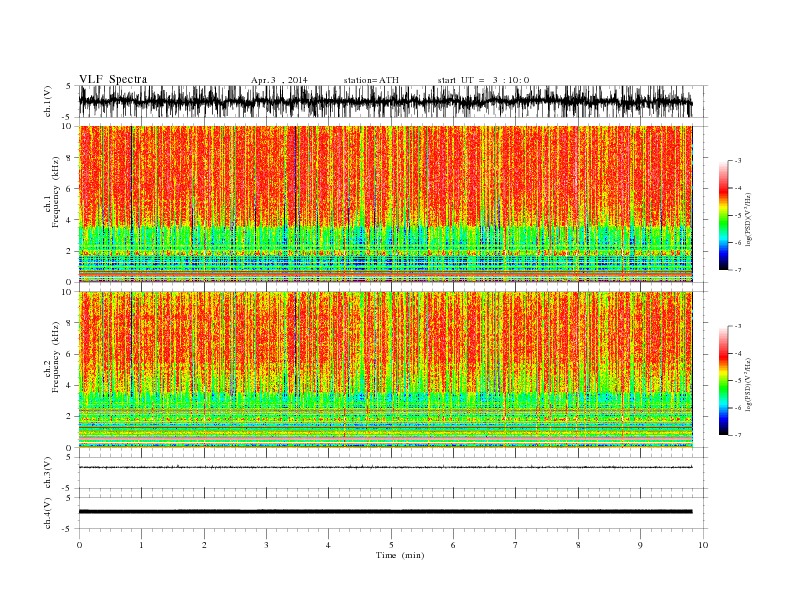The width and height of the screenshot is (792, 612).
Task: Click inside the ch.2 spectrogram panel
Action: [x=385, y=370]
